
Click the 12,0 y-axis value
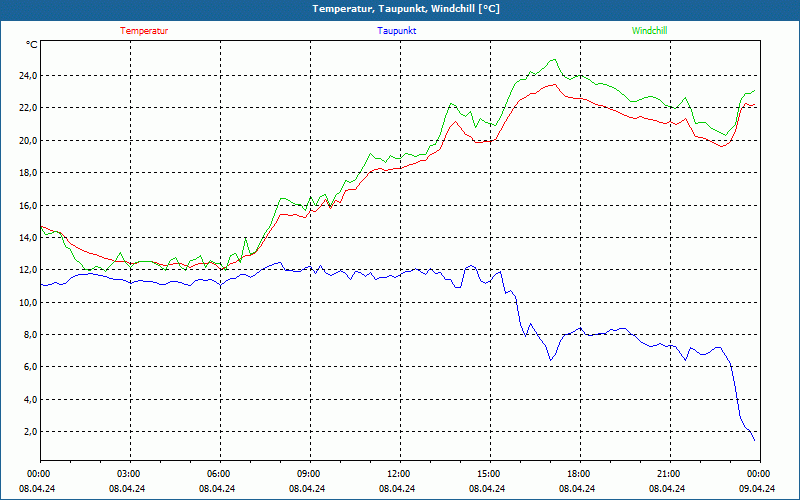click(x=27, y=269)
